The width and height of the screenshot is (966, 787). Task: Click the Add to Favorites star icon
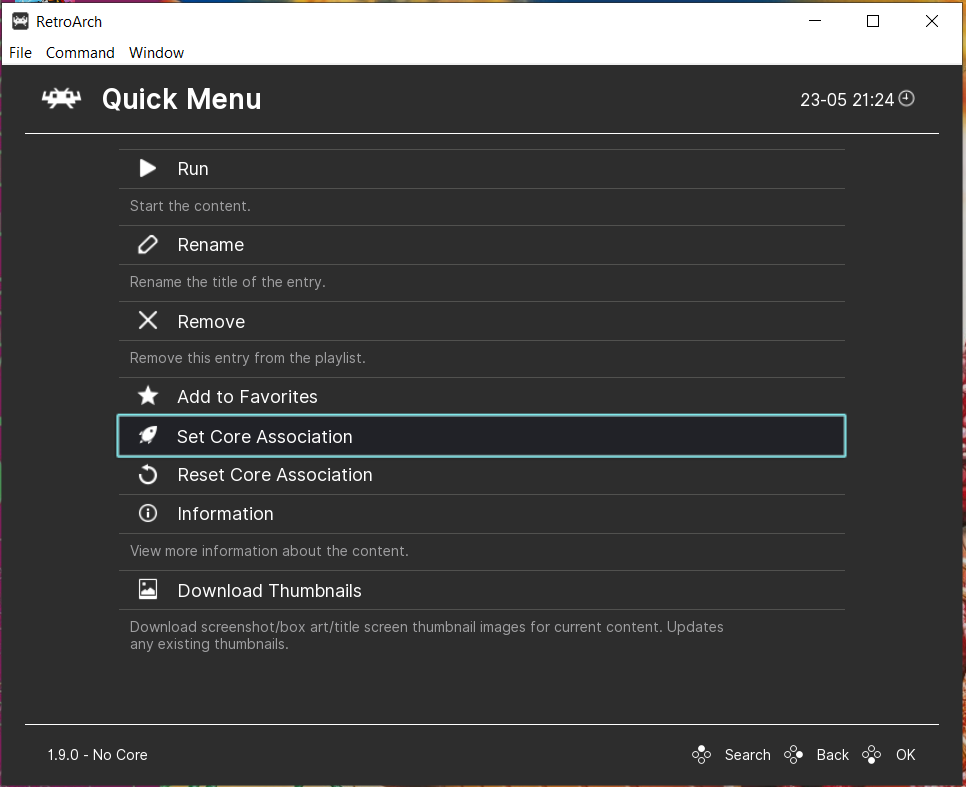click(x=148, y=396)
